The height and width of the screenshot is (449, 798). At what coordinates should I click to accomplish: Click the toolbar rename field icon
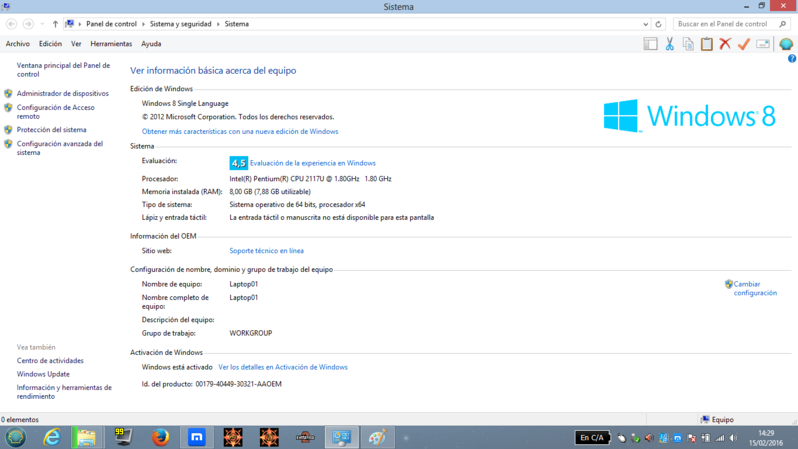(763, 44)
